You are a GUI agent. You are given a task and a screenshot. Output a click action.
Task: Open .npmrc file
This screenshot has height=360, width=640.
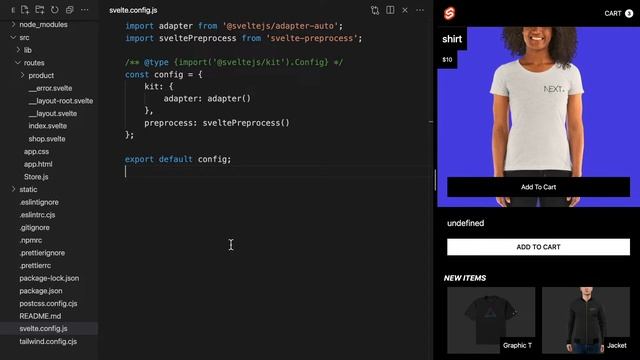[x=31, y=240]
